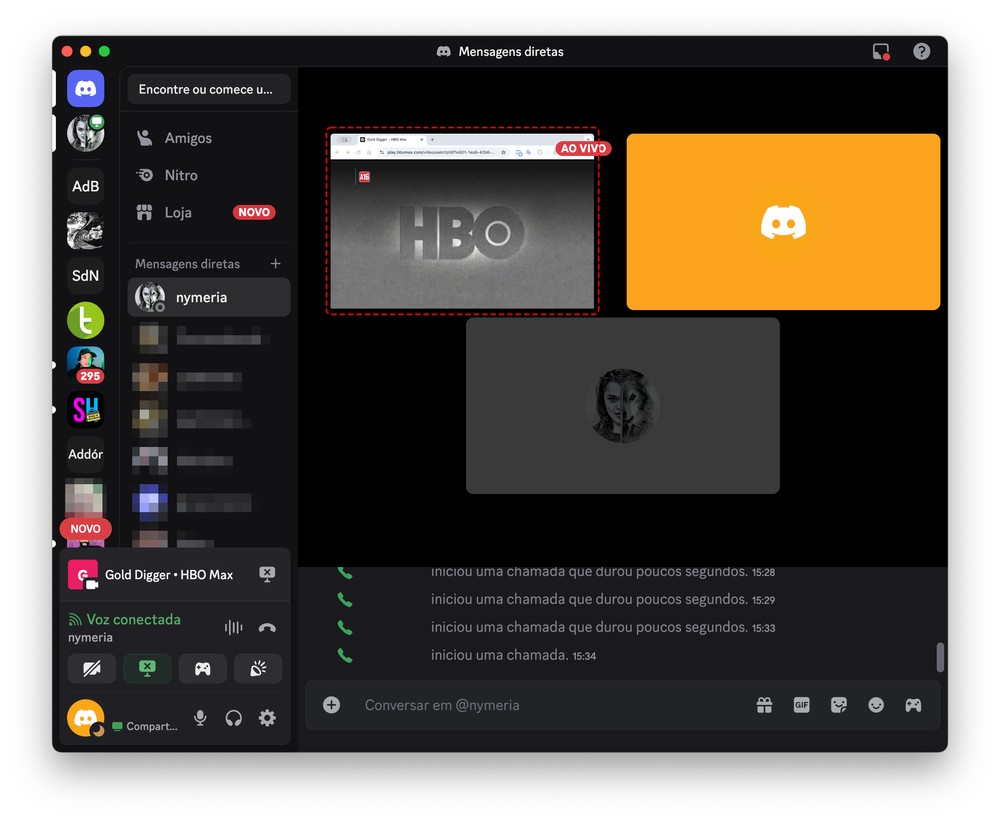Open user settings gear
The image size is (1000, 821).
tap(267, 718)
